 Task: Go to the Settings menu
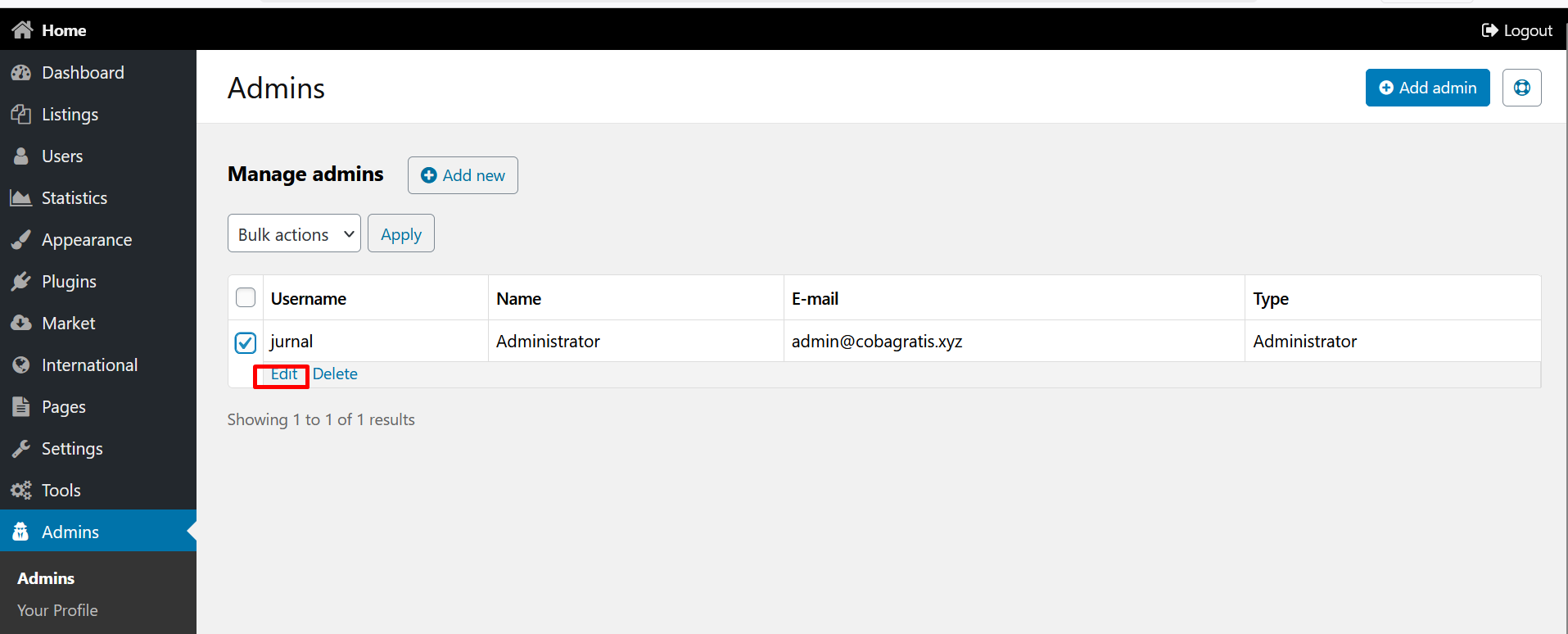(x=72, y=449)
